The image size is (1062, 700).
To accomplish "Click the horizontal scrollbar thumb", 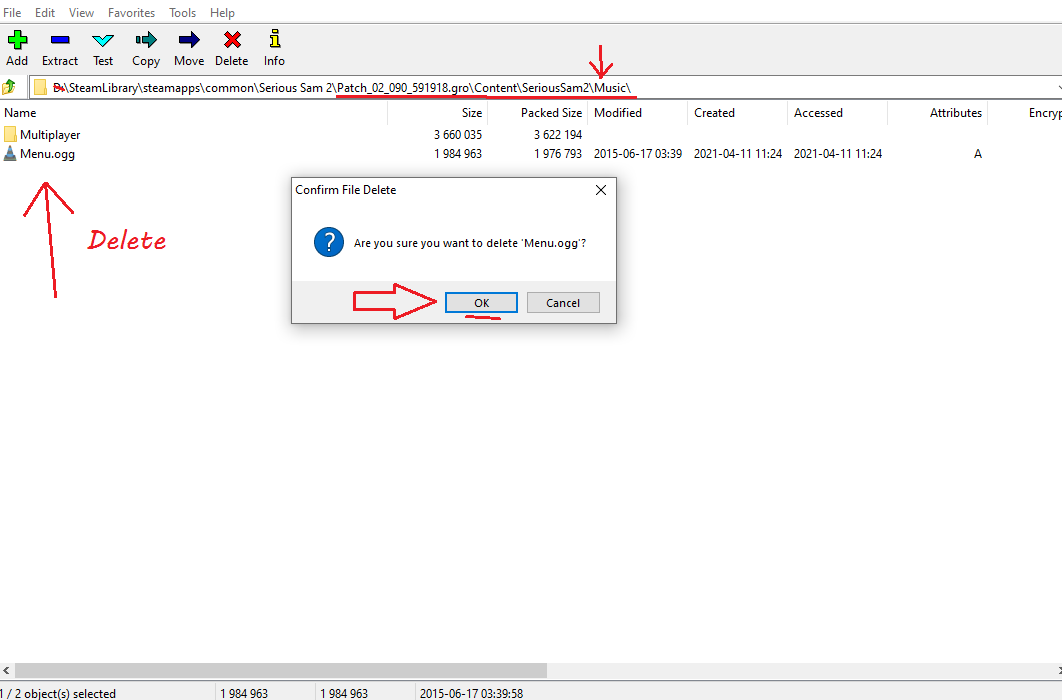I will [x=280, y=670].
